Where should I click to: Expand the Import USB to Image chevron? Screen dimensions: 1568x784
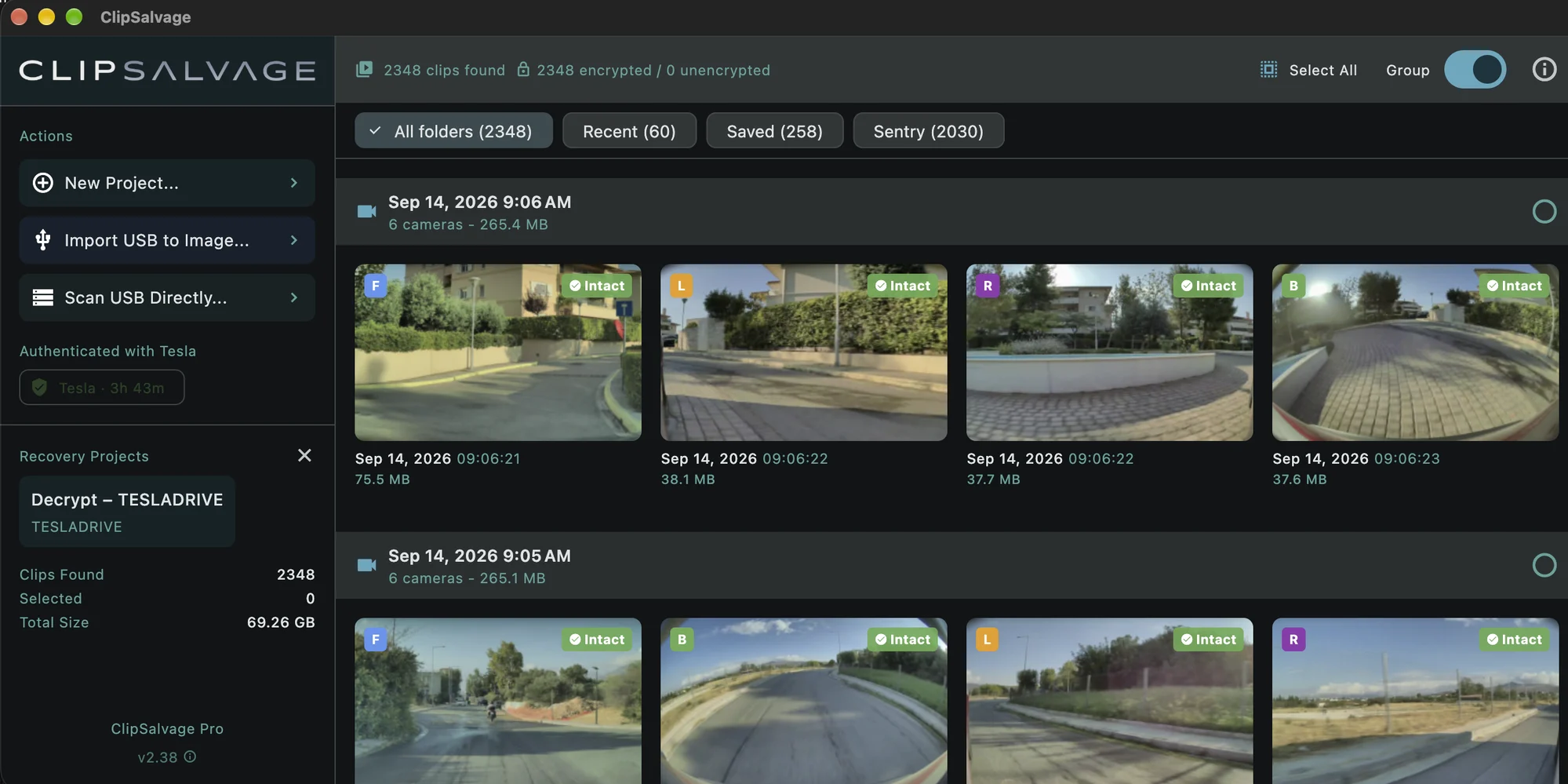point(294,240)
